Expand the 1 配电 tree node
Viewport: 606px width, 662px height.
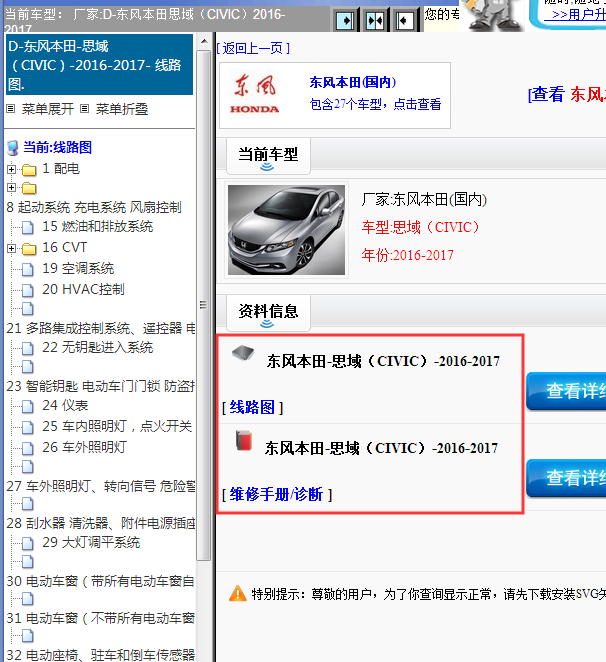(11, 169)
